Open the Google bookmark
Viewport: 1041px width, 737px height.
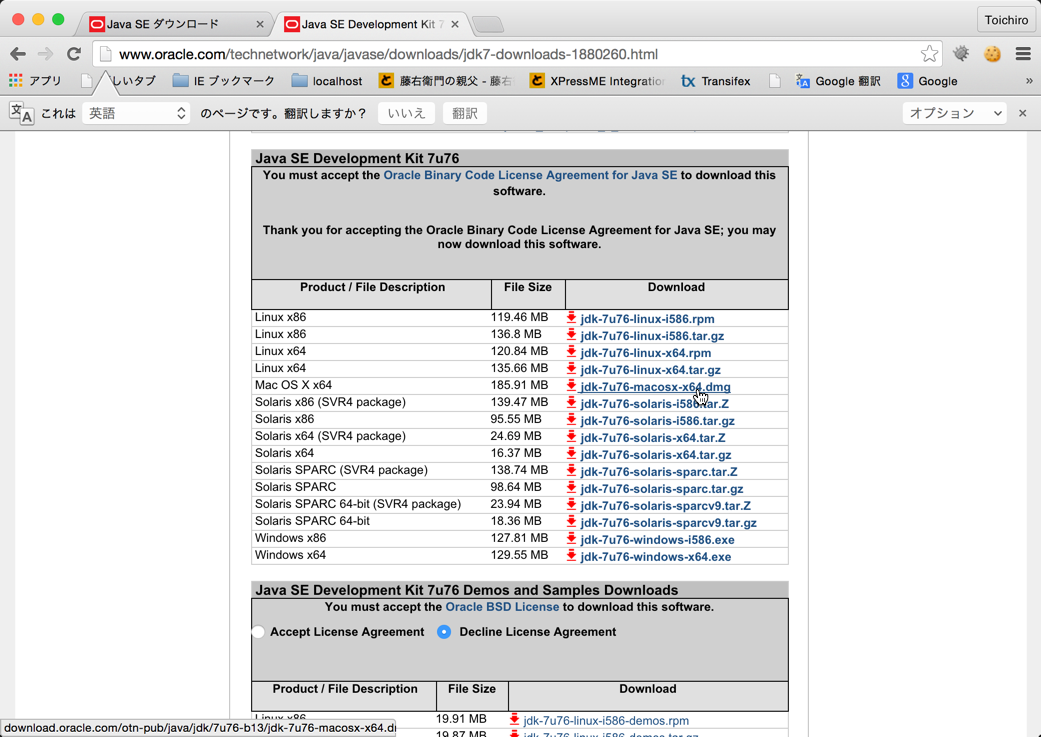pyautogui.click(x=927, y=81)
